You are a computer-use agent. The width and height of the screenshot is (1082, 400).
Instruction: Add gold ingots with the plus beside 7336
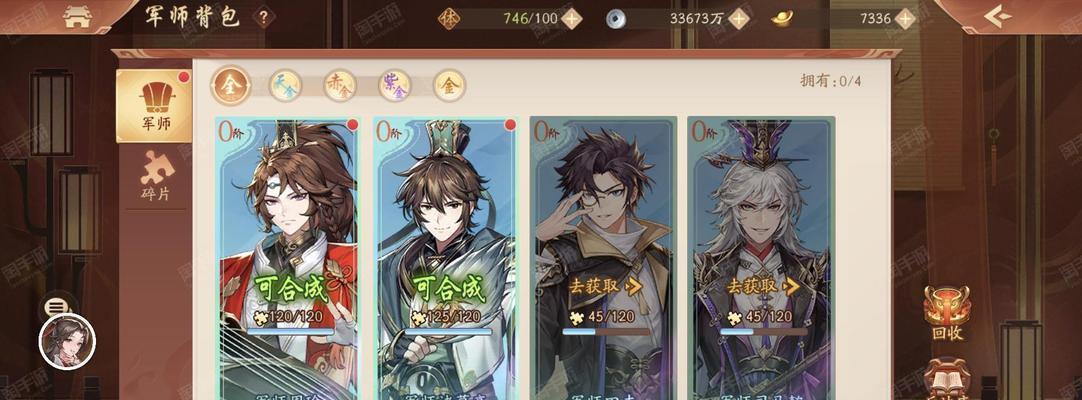point(905,19)
